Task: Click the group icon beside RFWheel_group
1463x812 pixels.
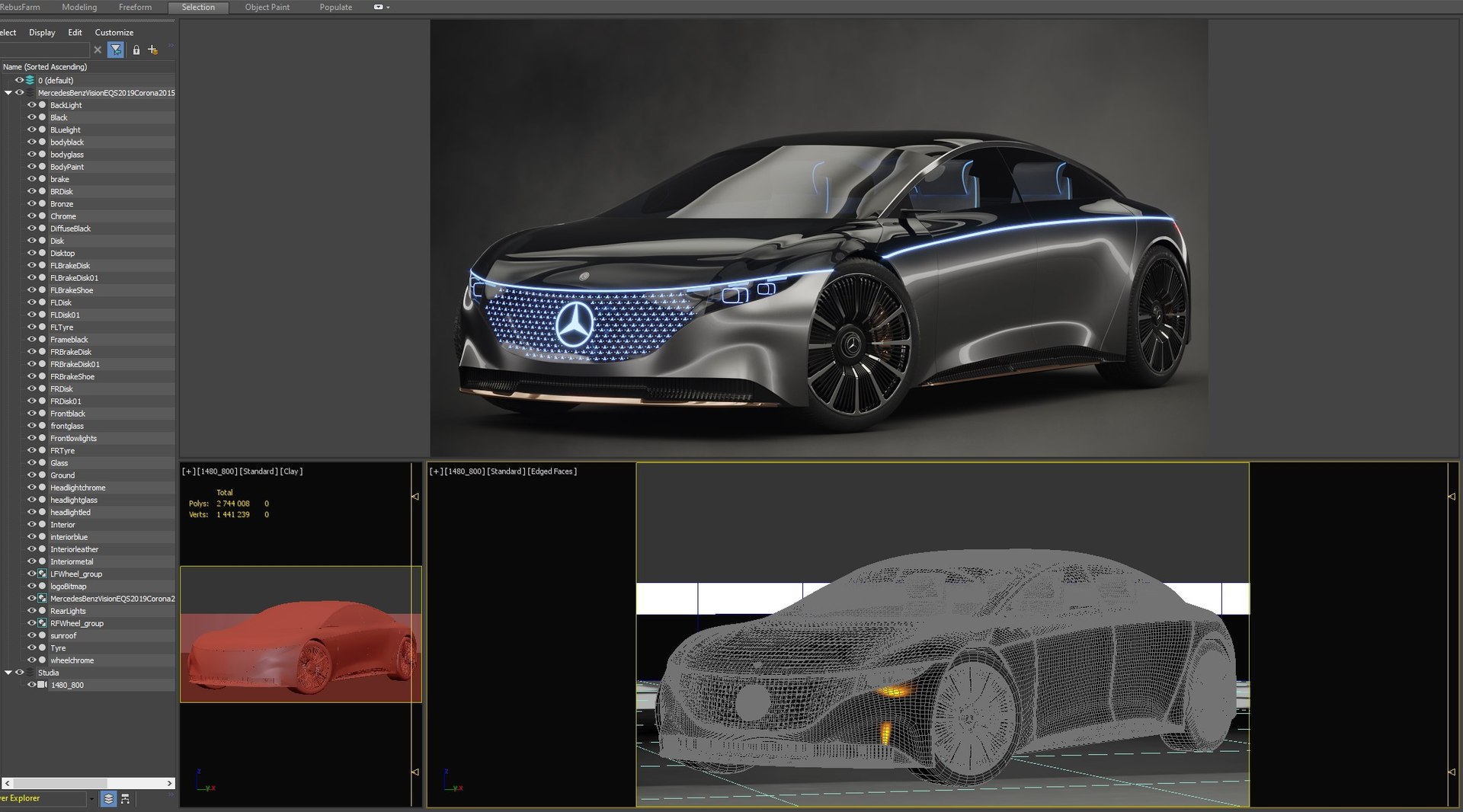Action: coord(43,624)
